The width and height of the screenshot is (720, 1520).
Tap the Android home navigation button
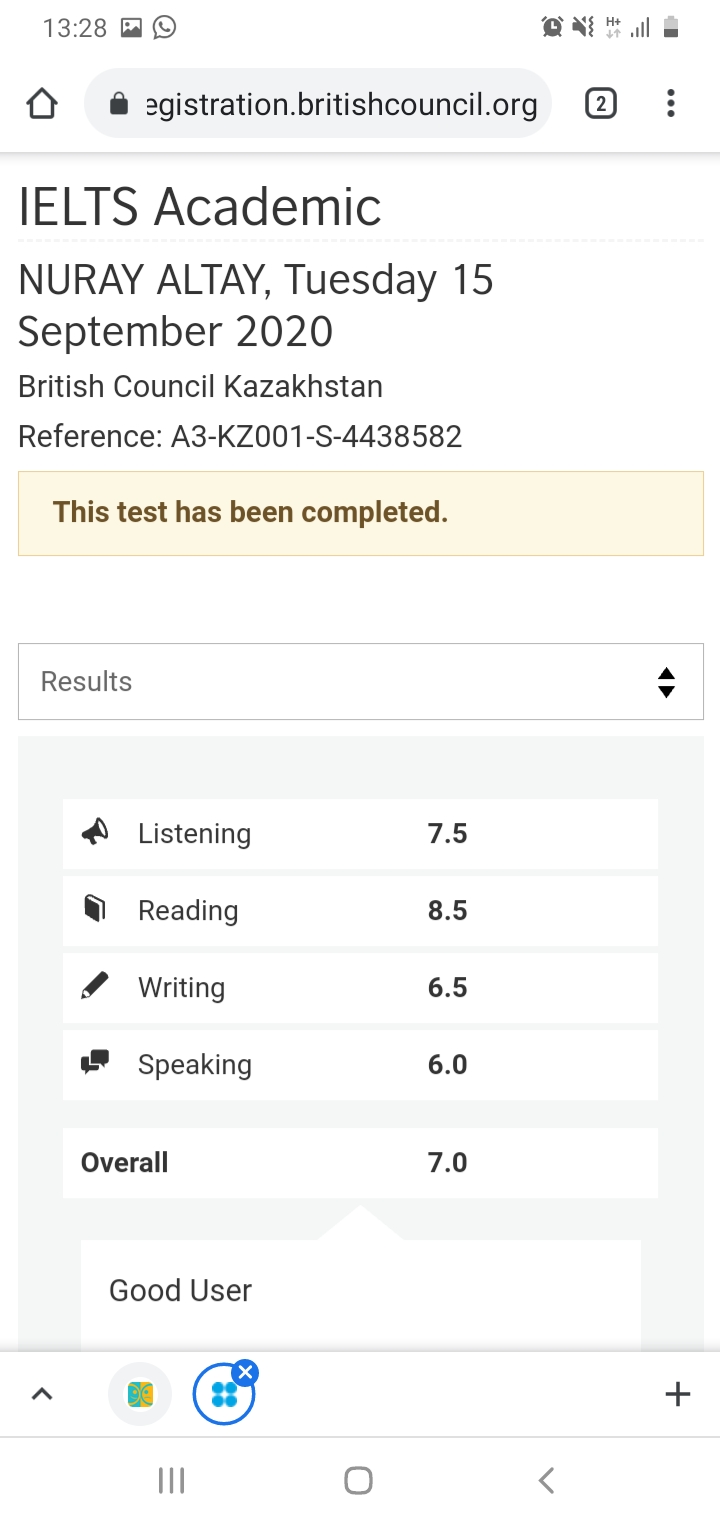[358, 1480]
